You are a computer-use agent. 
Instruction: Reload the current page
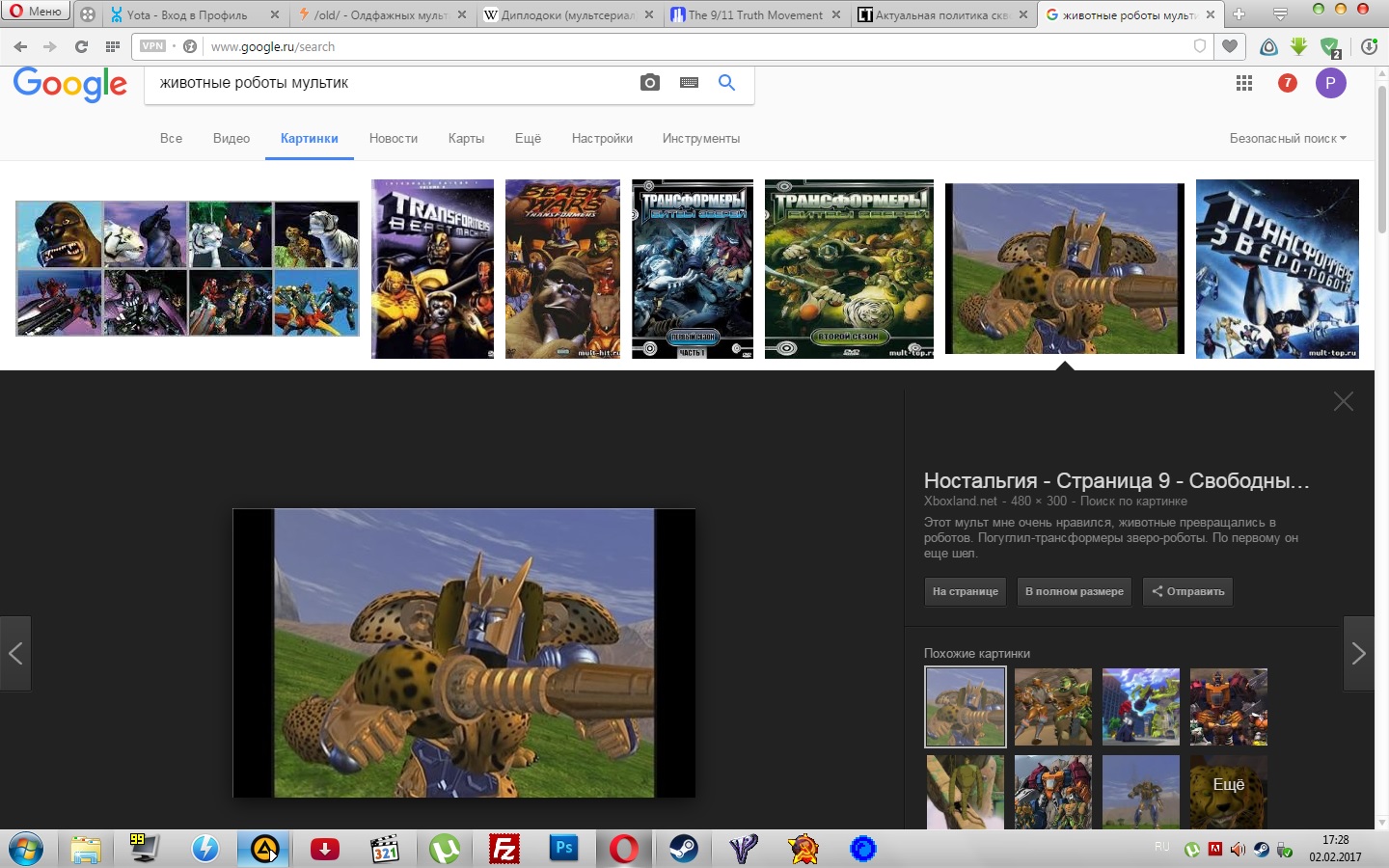(81, 46)
